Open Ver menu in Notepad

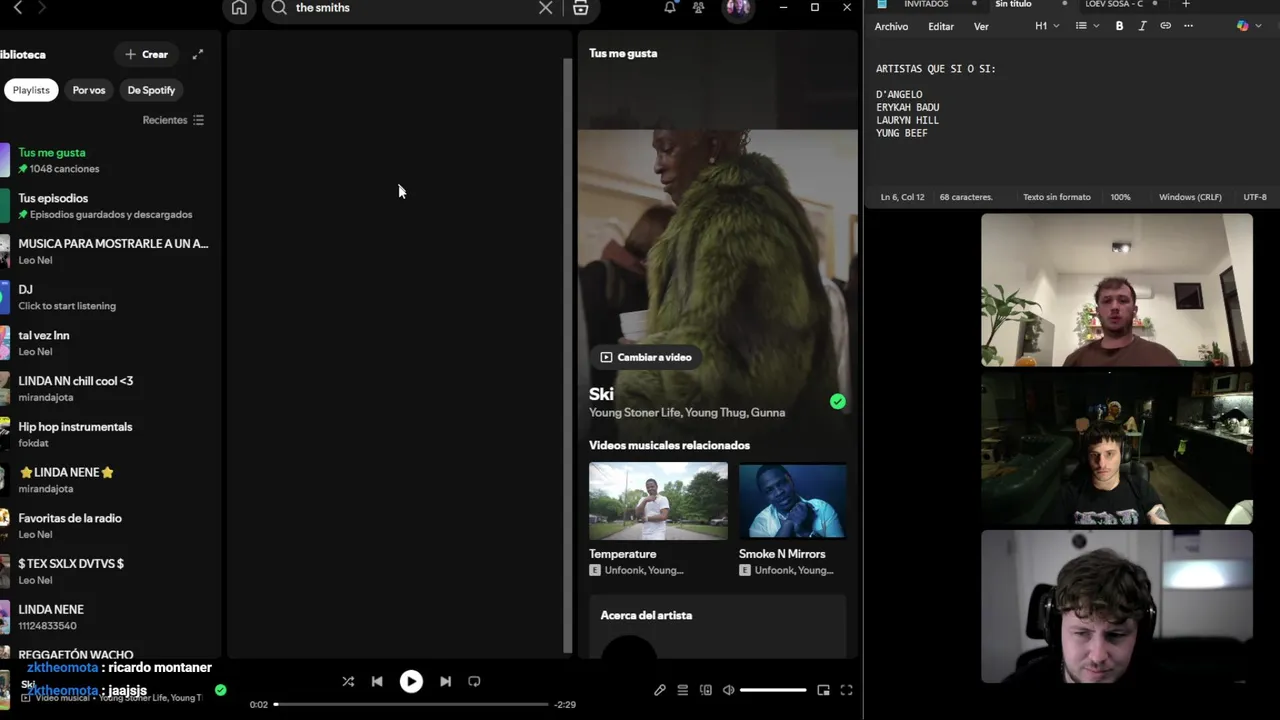click(981, 26)
